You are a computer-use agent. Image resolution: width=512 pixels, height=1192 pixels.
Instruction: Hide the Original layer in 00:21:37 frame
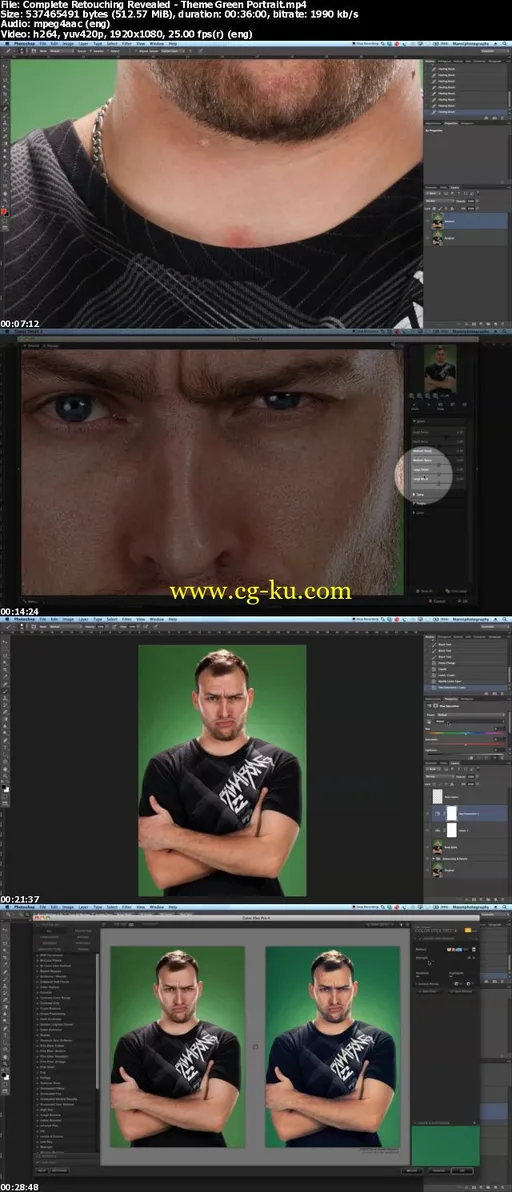pyautogui.click(x=427, y=870)
